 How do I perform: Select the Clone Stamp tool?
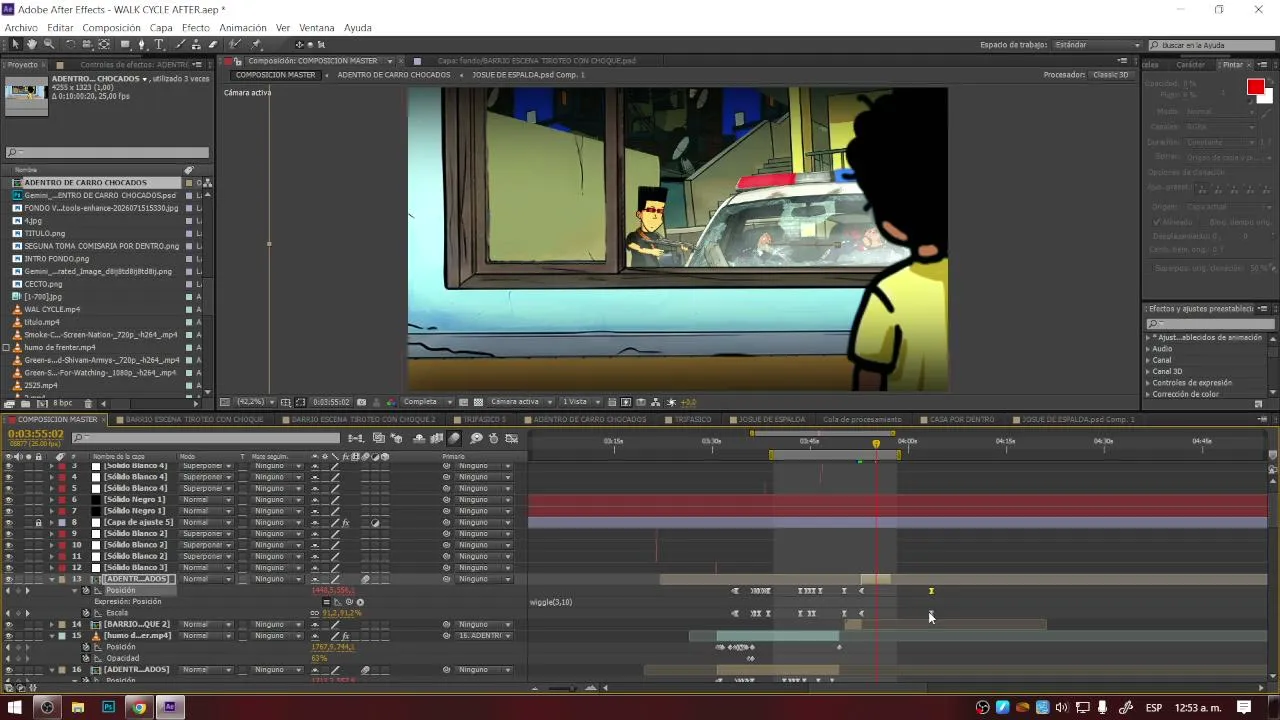[x=196, y=44]
